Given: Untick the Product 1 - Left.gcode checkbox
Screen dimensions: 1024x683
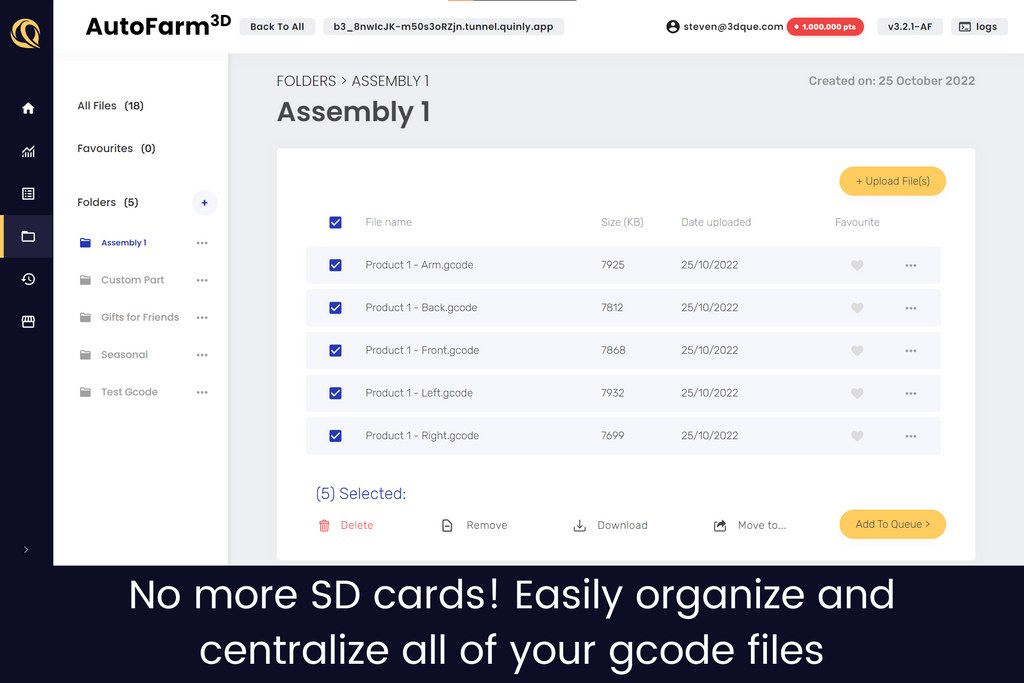Looking at the screenshot, I should [x=335, y=393].
